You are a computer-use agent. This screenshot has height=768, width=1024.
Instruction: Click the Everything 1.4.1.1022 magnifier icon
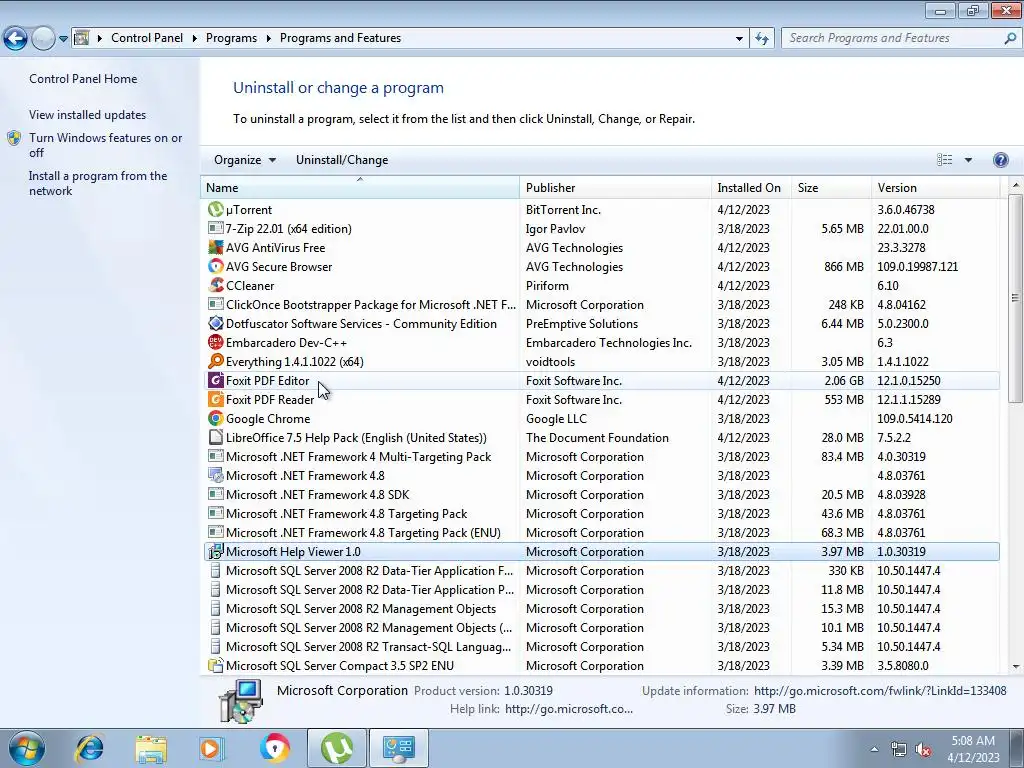pyautogui.click(x=216, y=361)
